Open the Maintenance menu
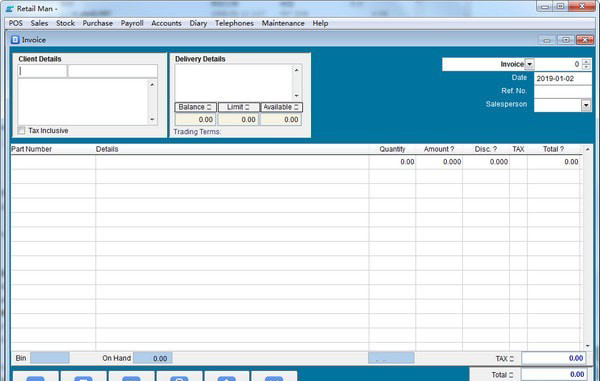600x381 pixels. (283, 23)
